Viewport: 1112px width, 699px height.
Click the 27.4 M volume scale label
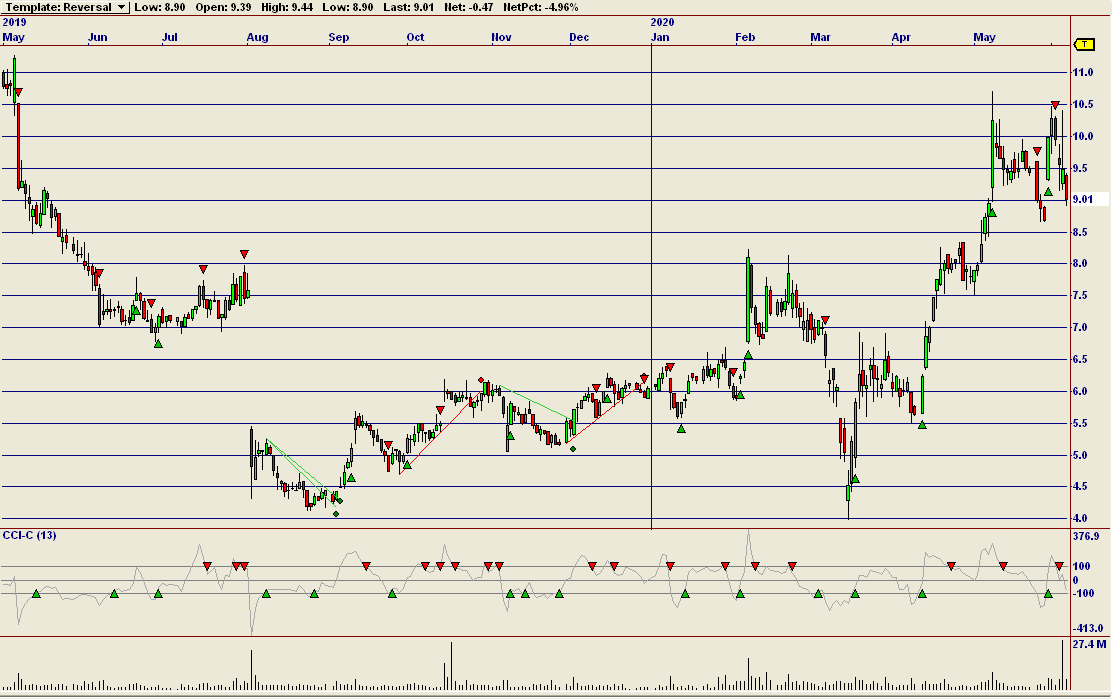coord(1089,644)
